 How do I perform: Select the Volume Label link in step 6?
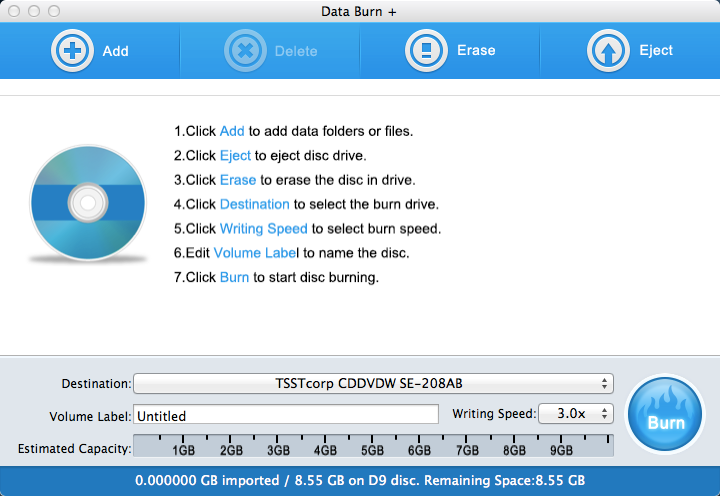[257, 253]
